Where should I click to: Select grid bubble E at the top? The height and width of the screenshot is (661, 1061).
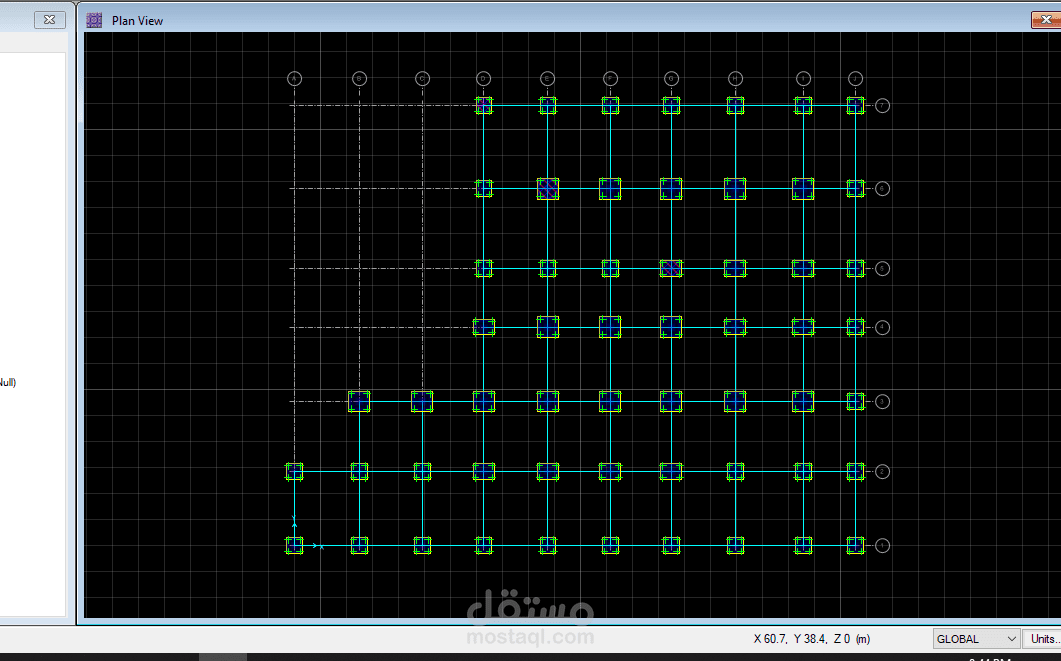pos(547,79)
